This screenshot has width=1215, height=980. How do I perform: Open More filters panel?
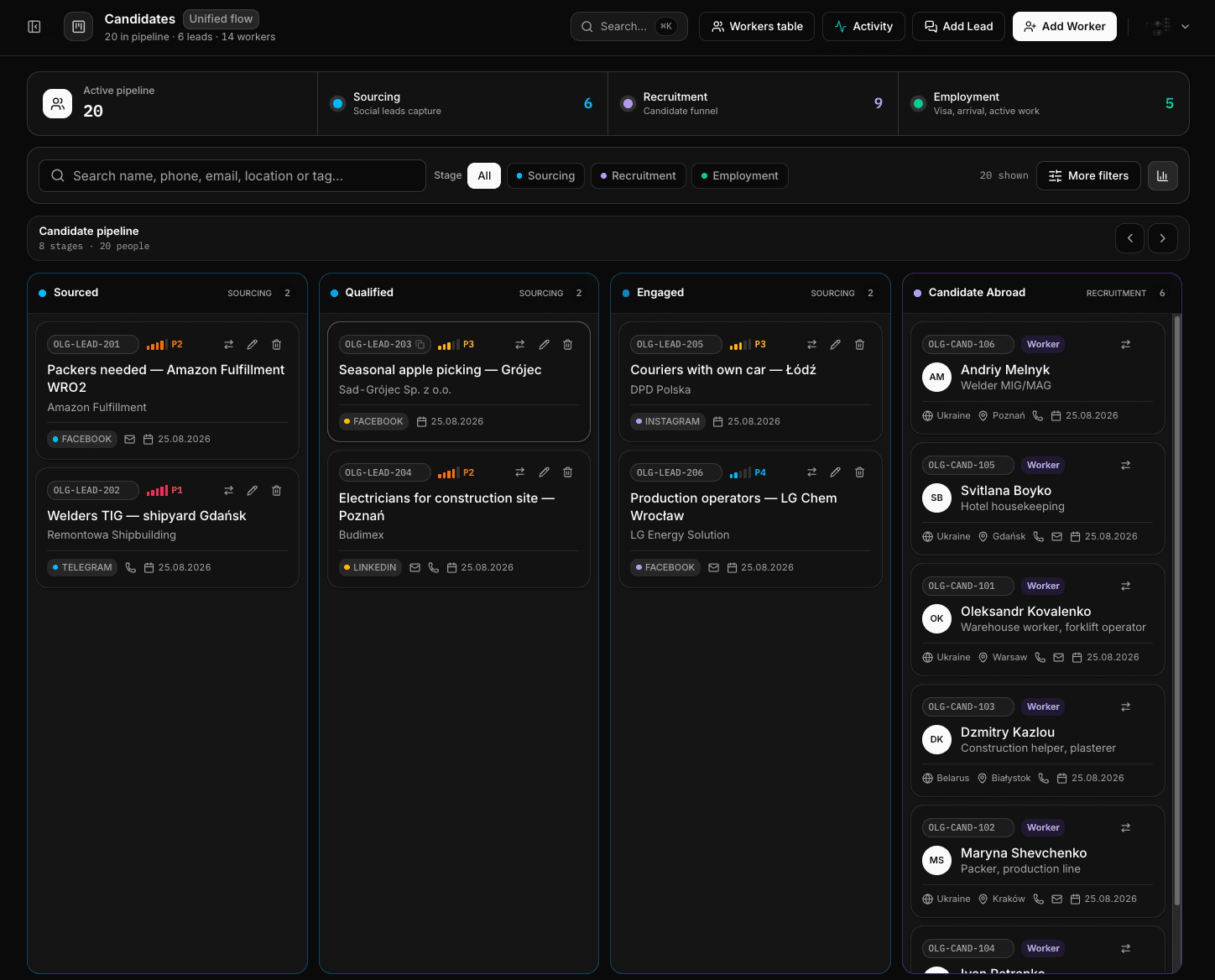1088,176
